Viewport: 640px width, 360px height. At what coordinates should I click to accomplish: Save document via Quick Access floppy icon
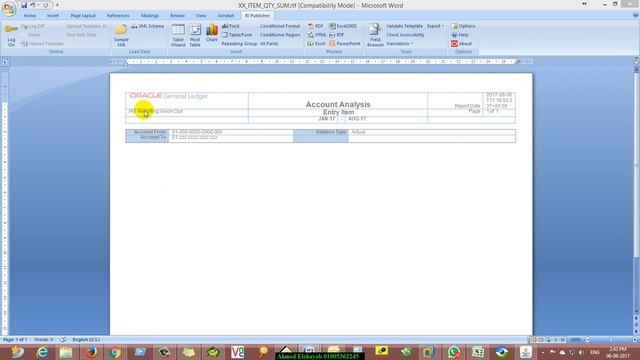(x=24, y=5)
